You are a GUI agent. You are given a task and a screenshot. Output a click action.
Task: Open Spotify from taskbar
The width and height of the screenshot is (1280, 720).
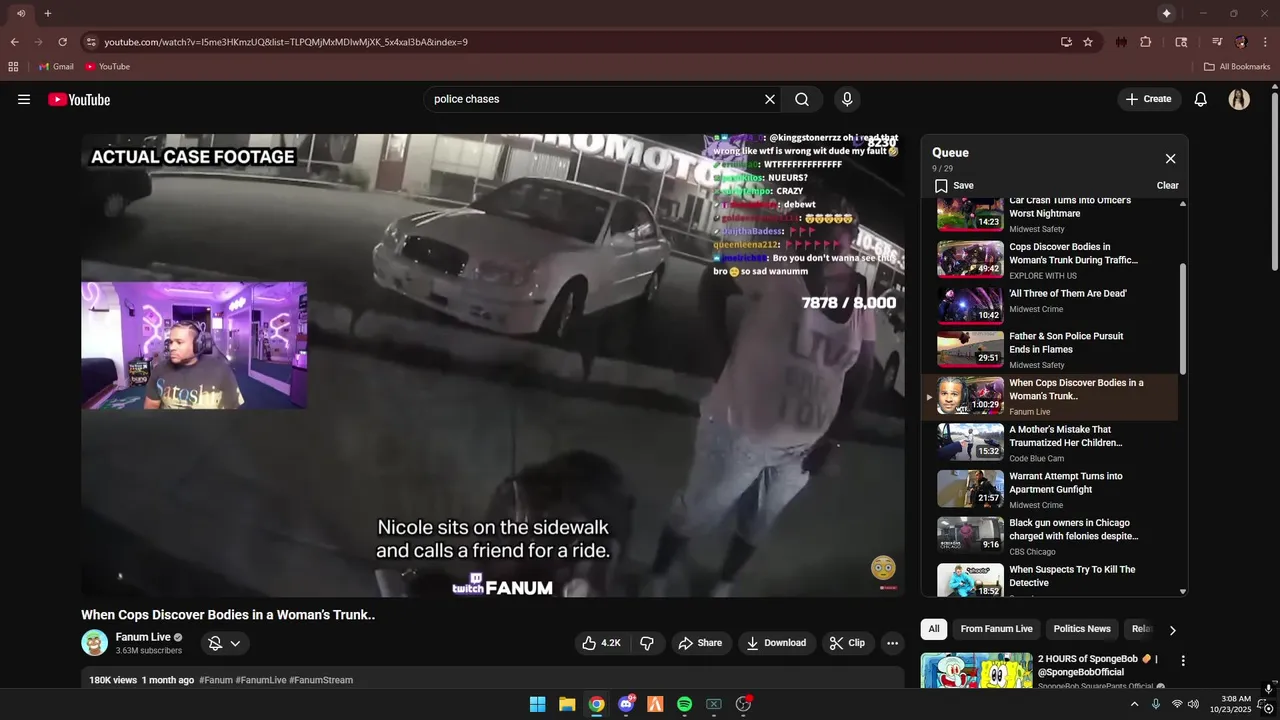click(x=684, y=704)
